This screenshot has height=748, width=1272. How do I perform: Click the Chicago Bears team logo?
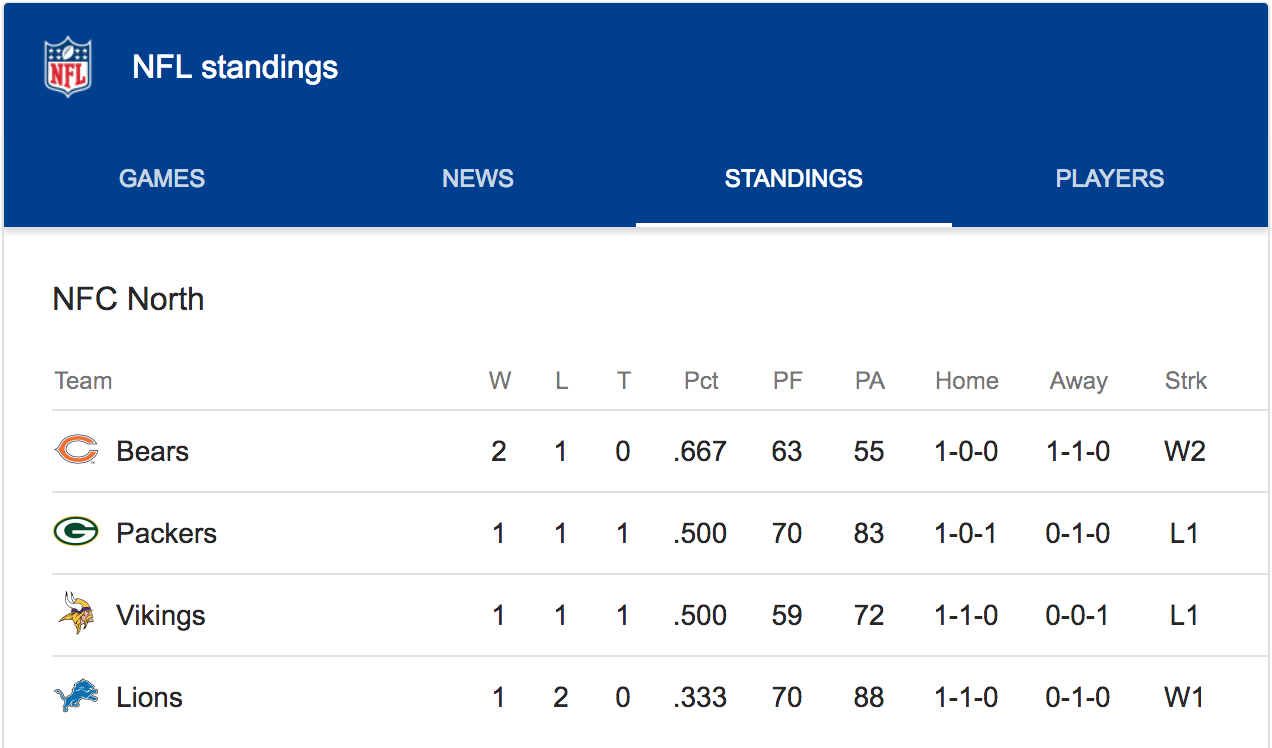[76, 451]
